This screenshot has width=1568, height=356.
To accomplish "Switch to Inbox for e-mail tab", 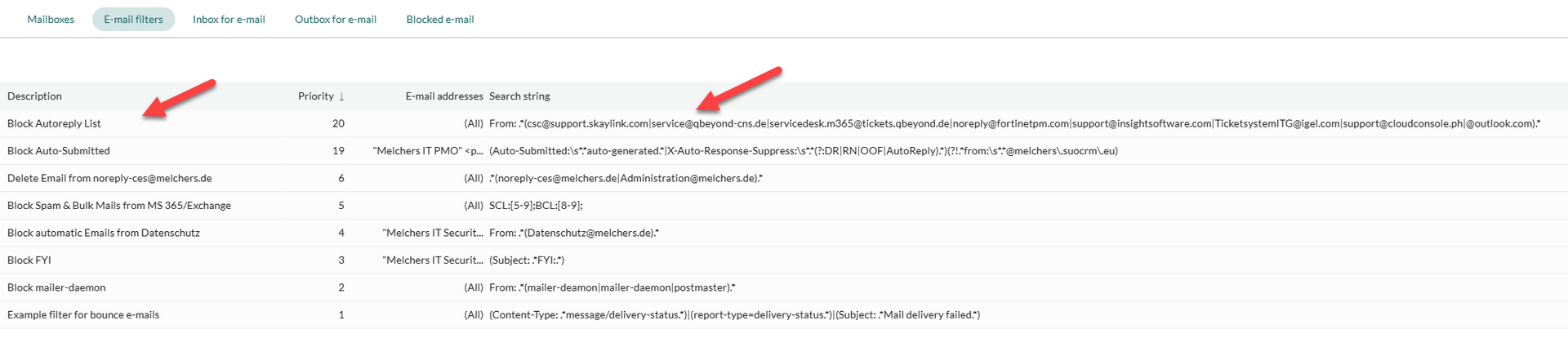I will coord(229,20).
